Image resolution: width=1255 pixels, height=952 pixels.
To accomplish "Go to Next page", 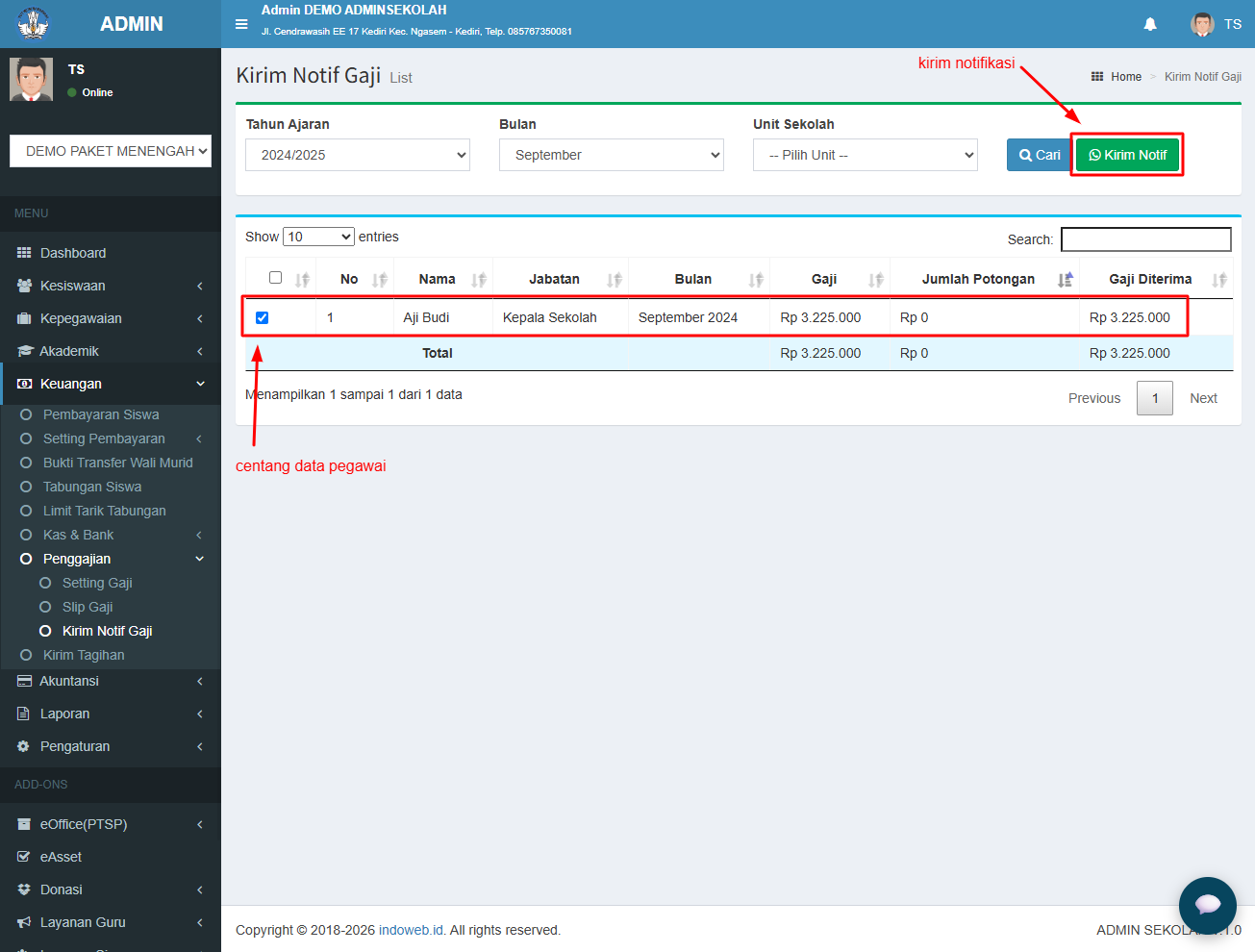I will click(1203, 398).
